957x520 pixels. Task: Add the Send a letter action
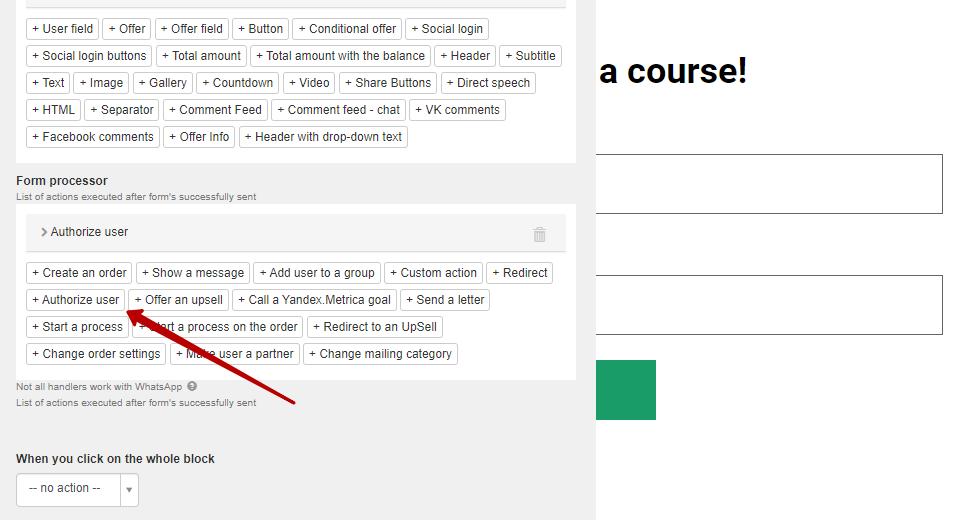pyautogui.click(x=445, y=300)
